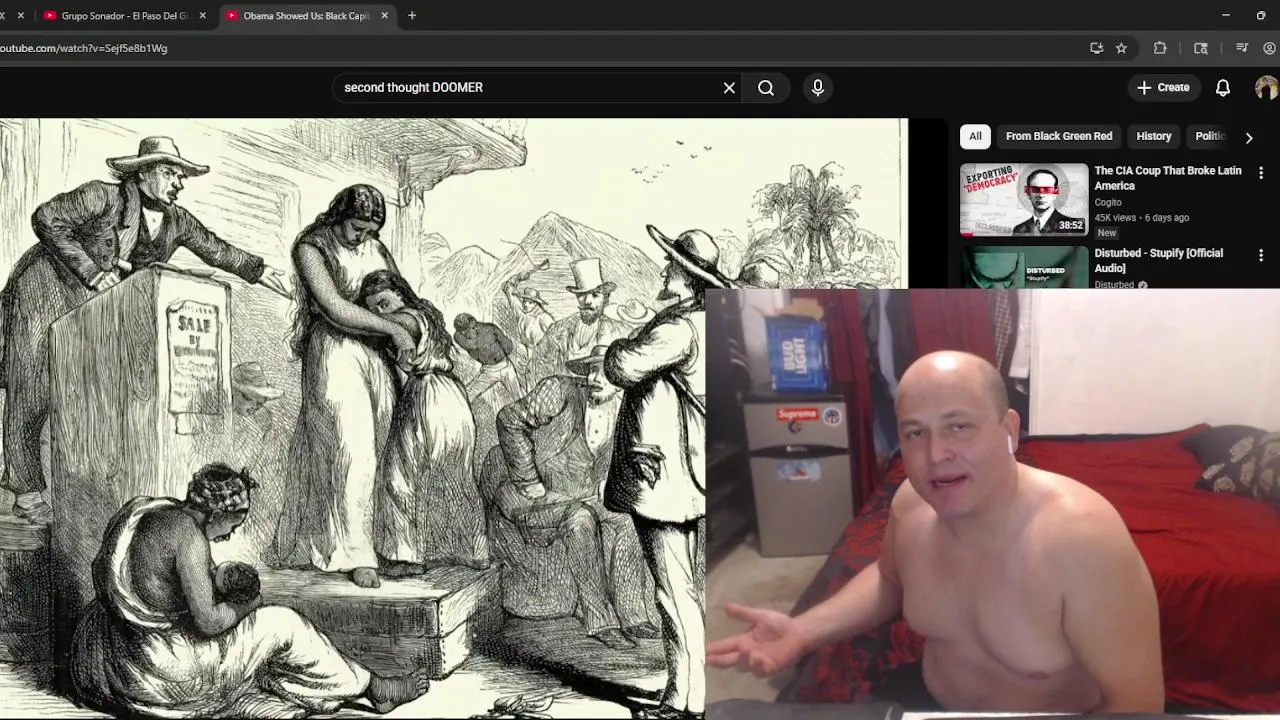Open options menu for Disturbed - Stupify
The image size is (1280, 720).
(1261, 255)
